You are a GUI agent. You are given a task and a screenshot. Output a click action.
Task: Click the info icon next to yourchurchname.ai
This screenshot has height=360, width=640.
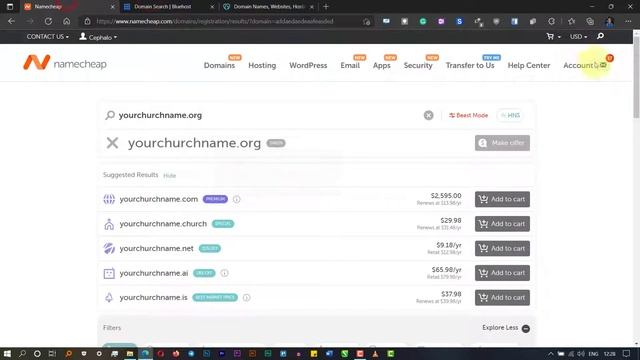tap(224, 273)
